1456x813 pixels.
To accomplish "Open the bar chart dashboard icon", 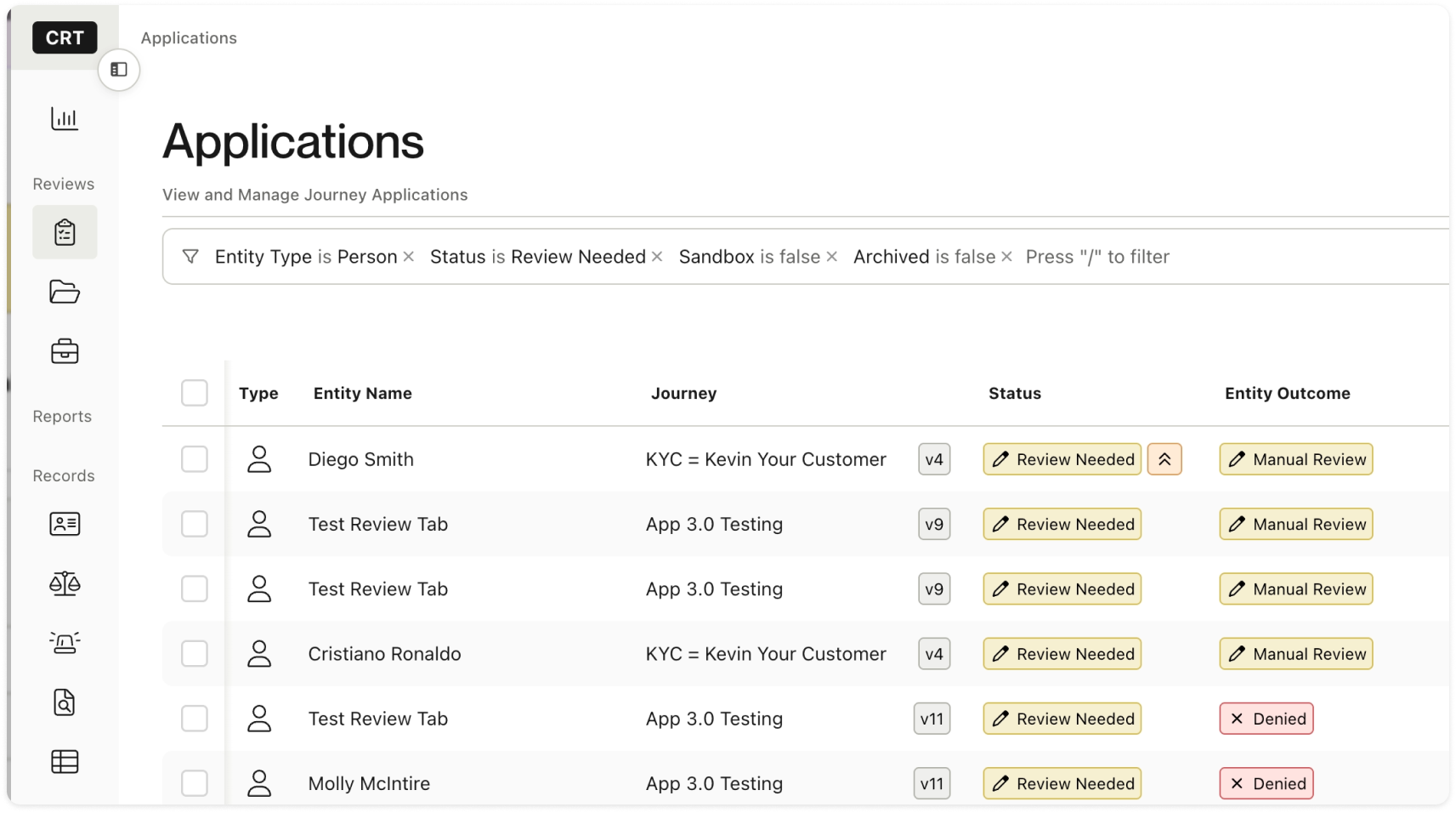I will coord(65,118).
